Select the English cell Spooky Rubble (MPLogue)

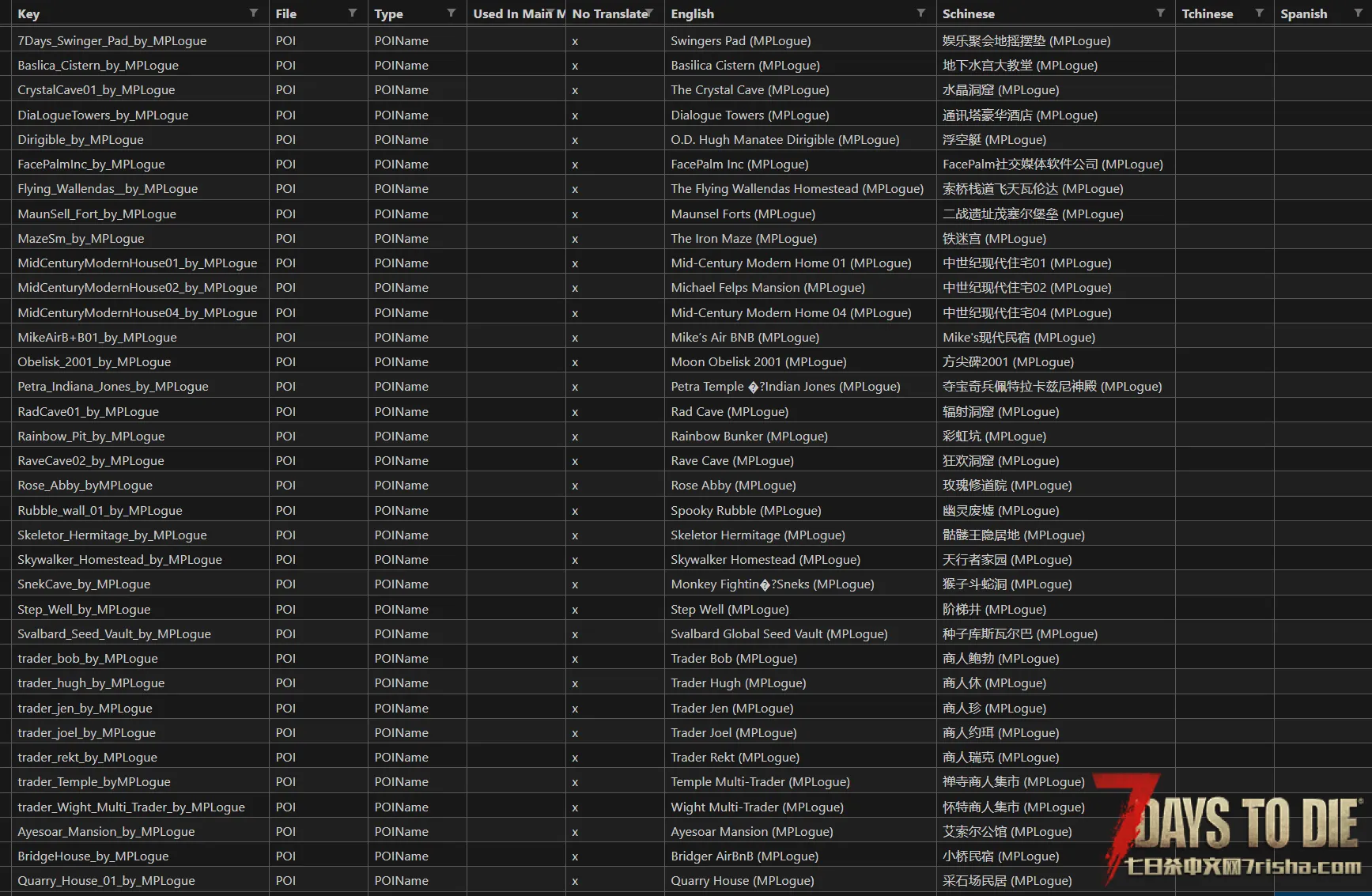[x=800, y=510]
